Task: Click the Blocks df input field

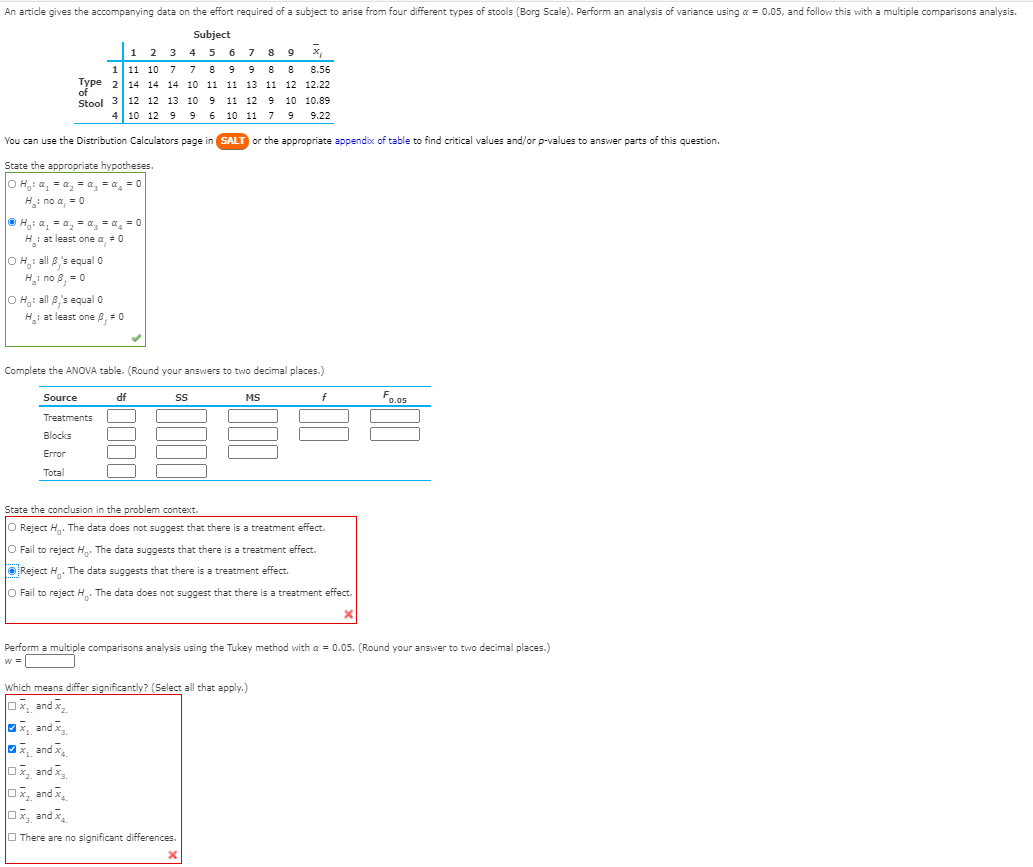Action: (x=122, y=434)
